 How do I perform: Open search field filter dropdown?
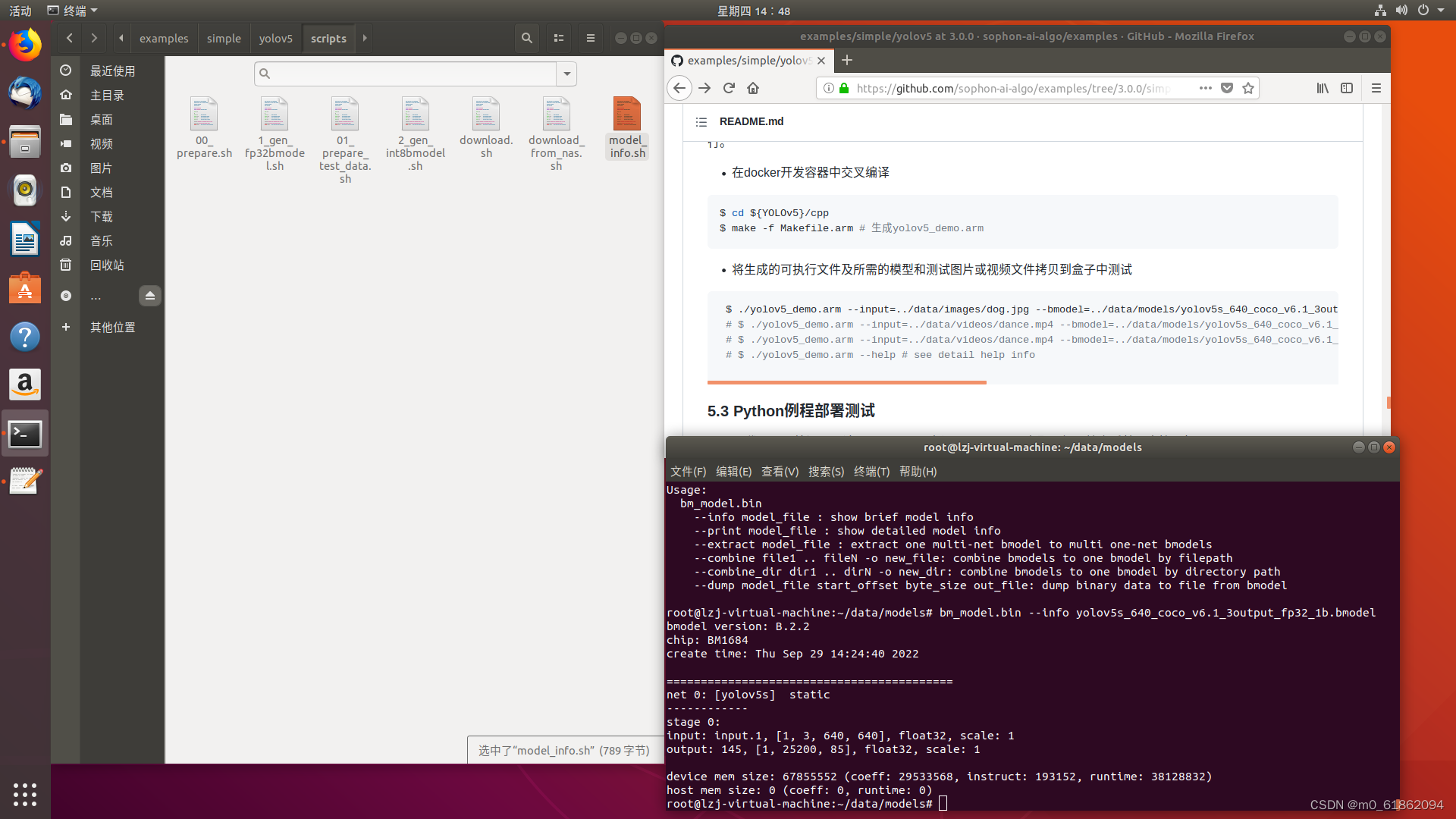[566, 74]
